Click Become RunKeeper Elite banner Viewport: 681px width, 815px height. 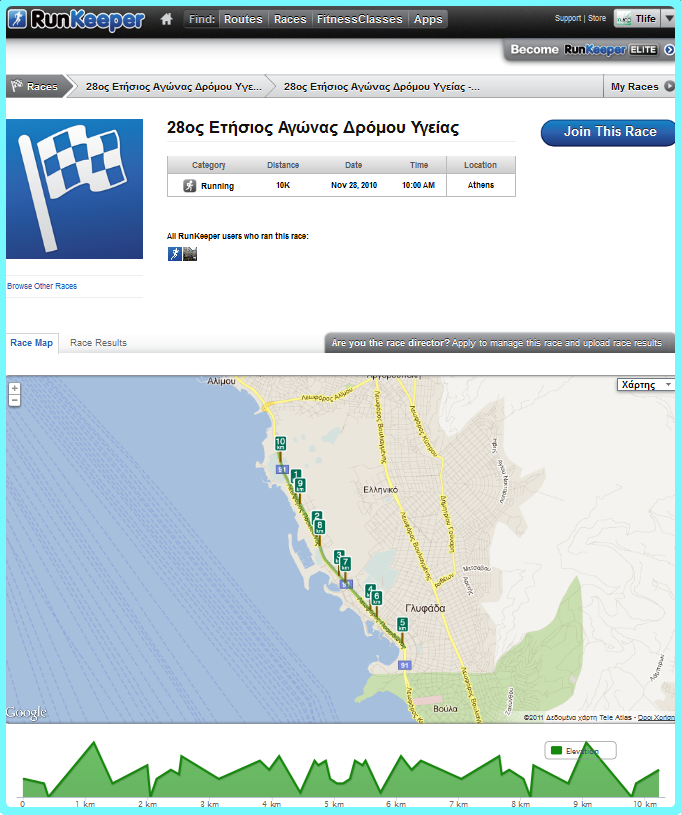[591, 50]
